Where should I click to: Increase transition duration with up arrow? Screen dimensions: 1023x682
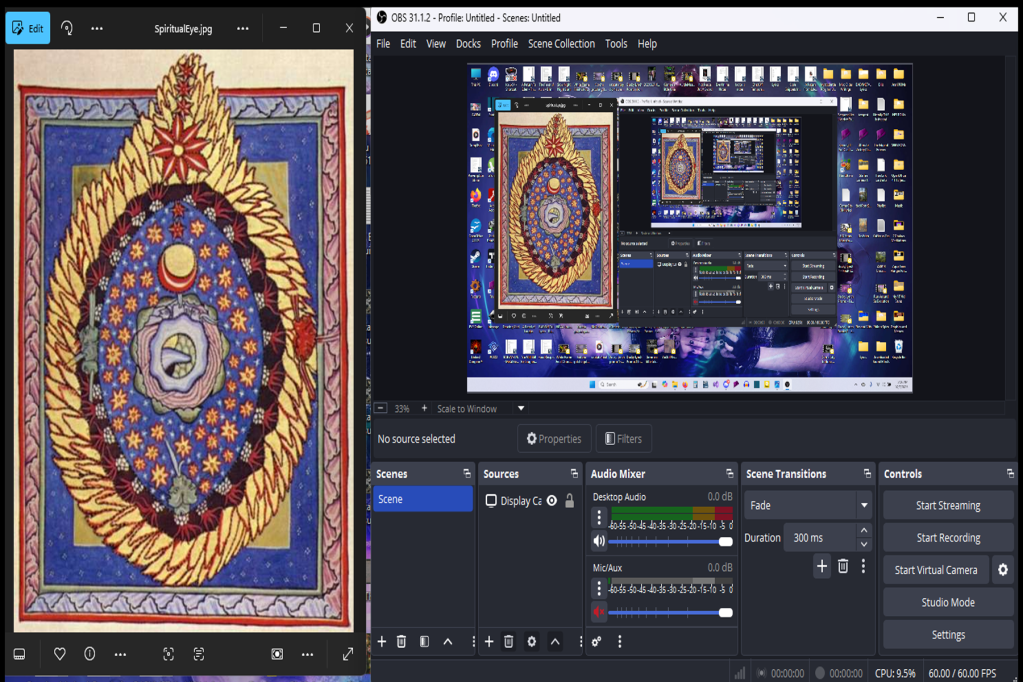click(x=864, y=531)
